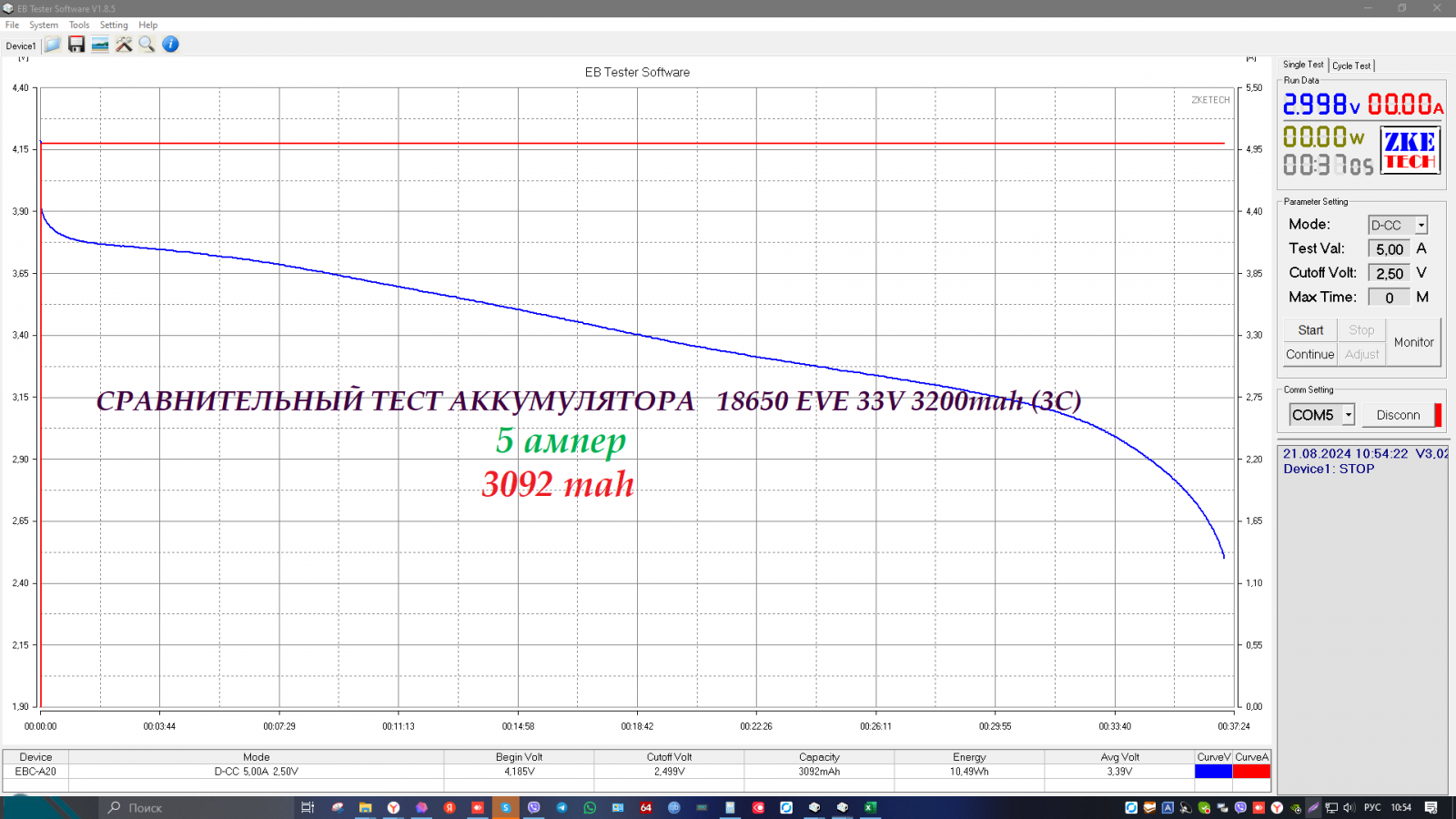Viewport: 1456px width, 819px height.
Task: Switch to the Cycle Test tab
Action: pyautogui.click(x=1351, y=66)
